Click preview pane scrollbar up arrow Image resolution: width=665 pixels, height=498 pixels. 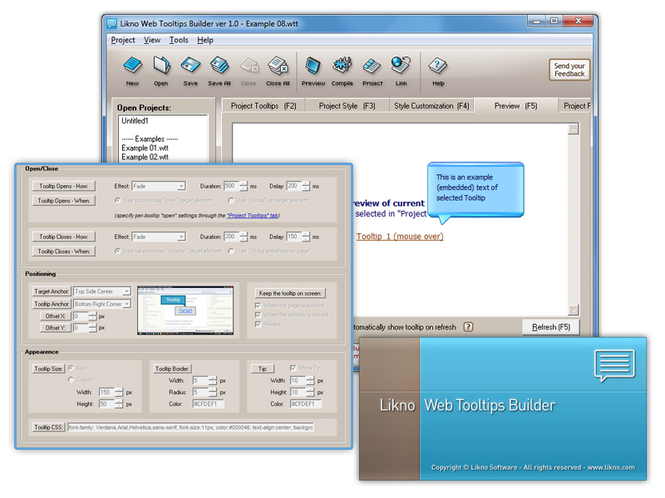[x=573, y=129]
